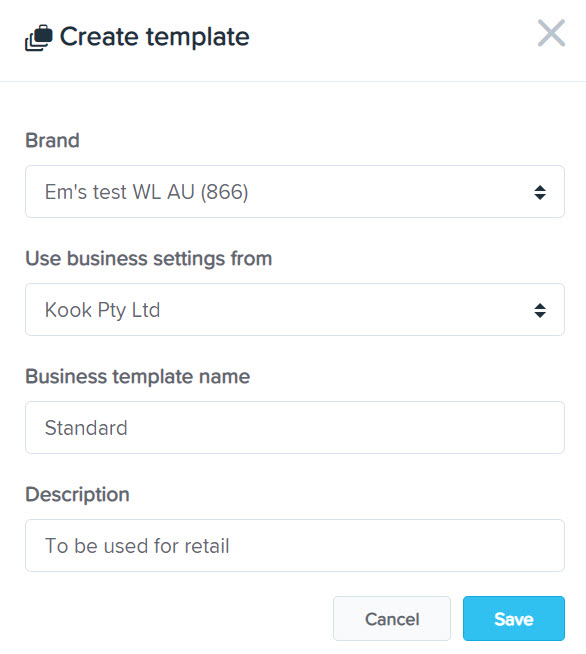
Task: Click the Business template name label
Action: click(138, 377)
